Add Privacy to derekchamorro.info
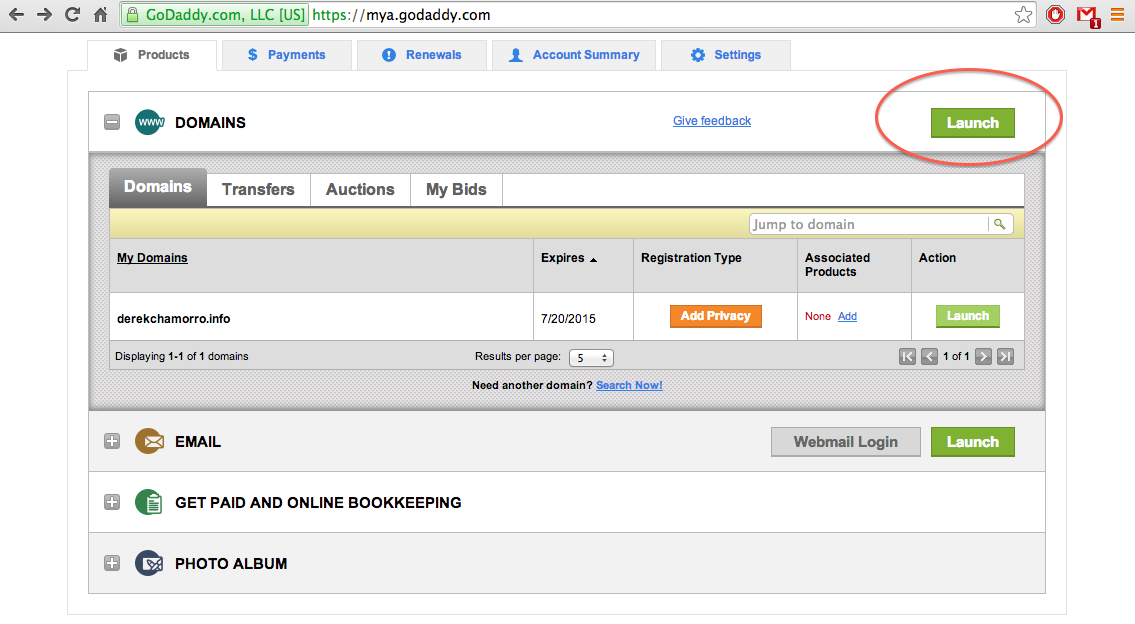 click(x=716, y=316)
